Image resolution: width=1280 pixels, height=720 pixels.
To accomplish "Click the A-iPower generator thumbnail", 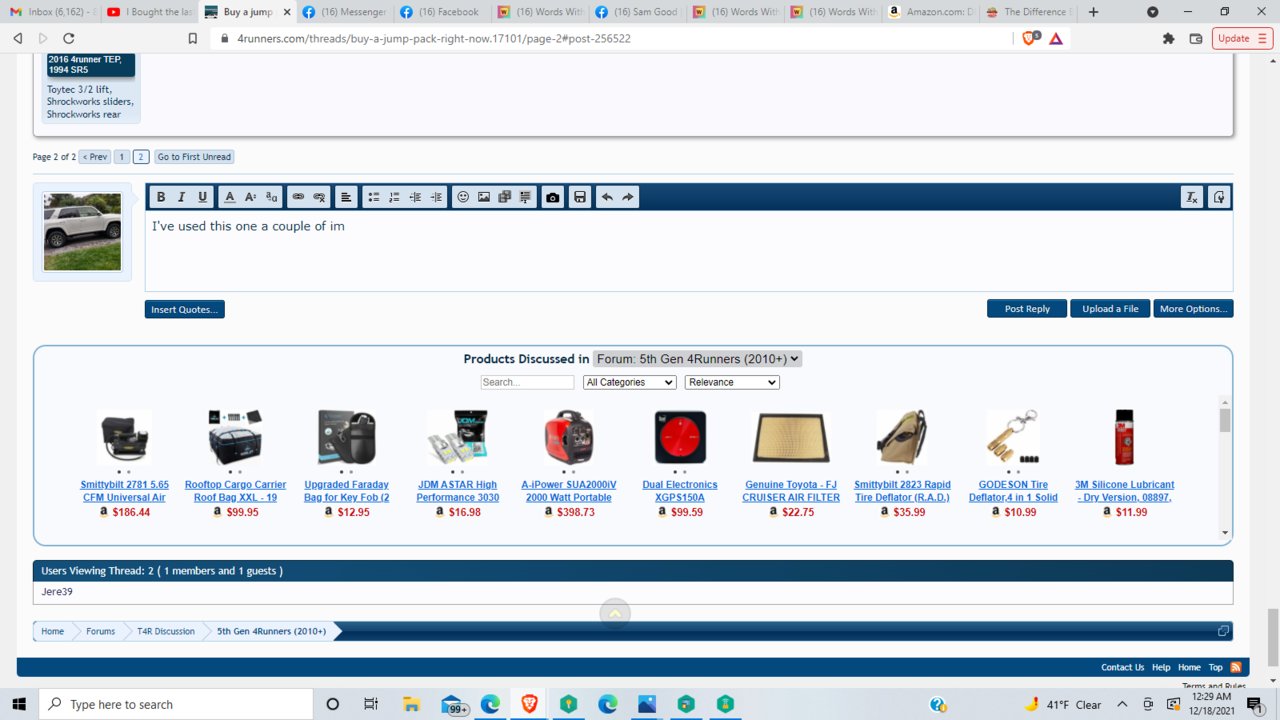I will point(569,437).
